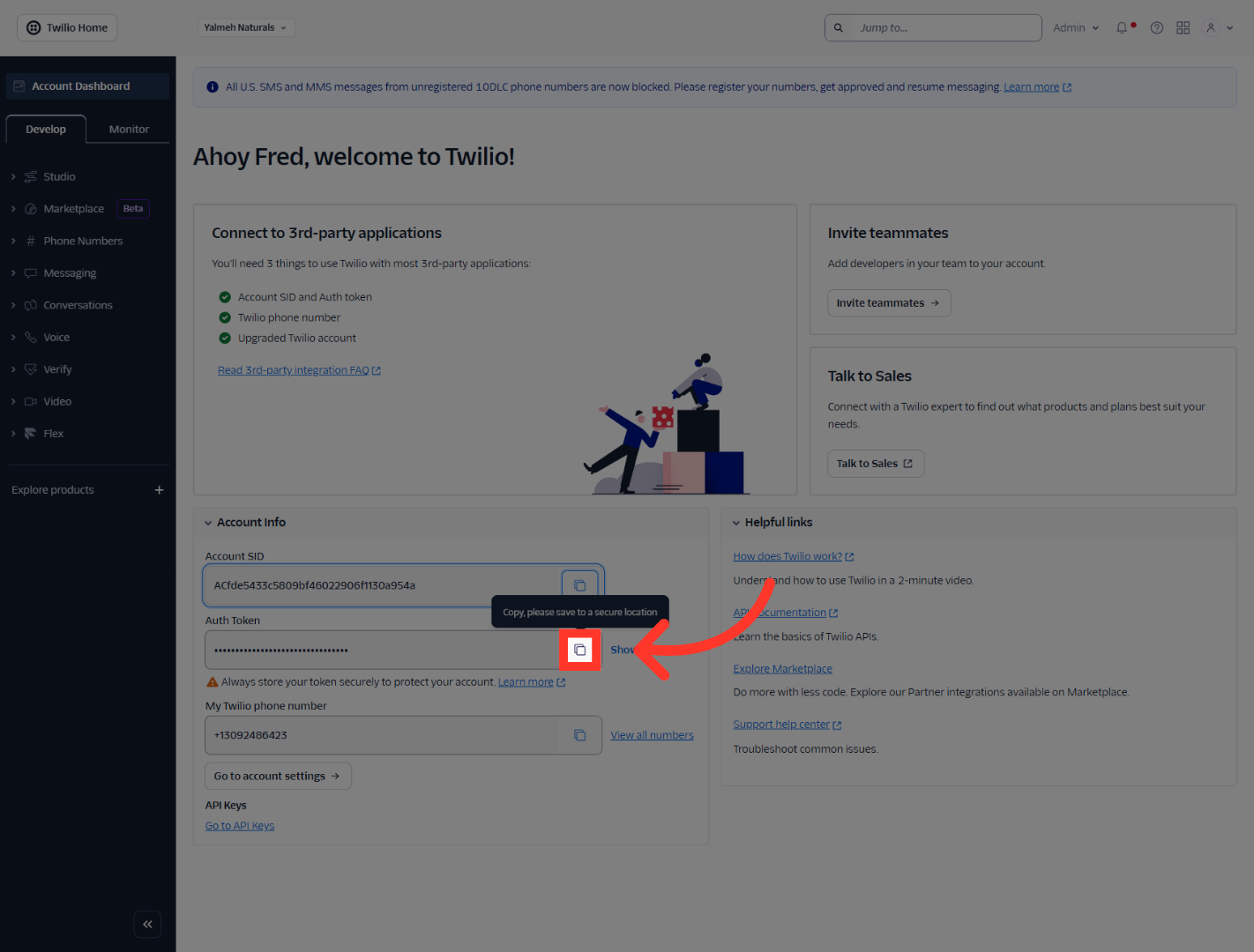
Task: Click the phone number +13092486423 field
Action: tap(403, 735)
